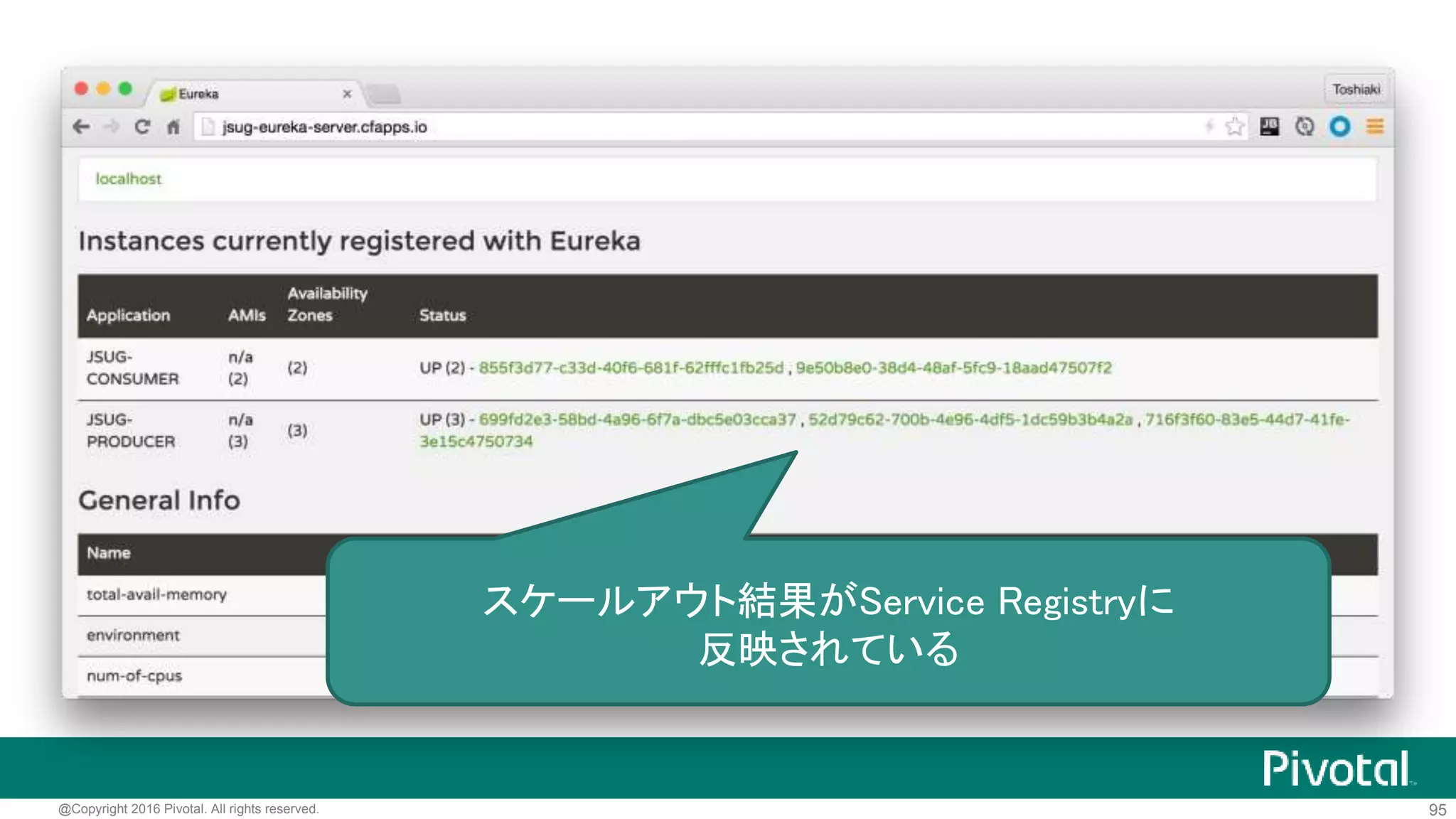Bookmark page with the star icon

pyautogui.click(x=1235, y=127)
